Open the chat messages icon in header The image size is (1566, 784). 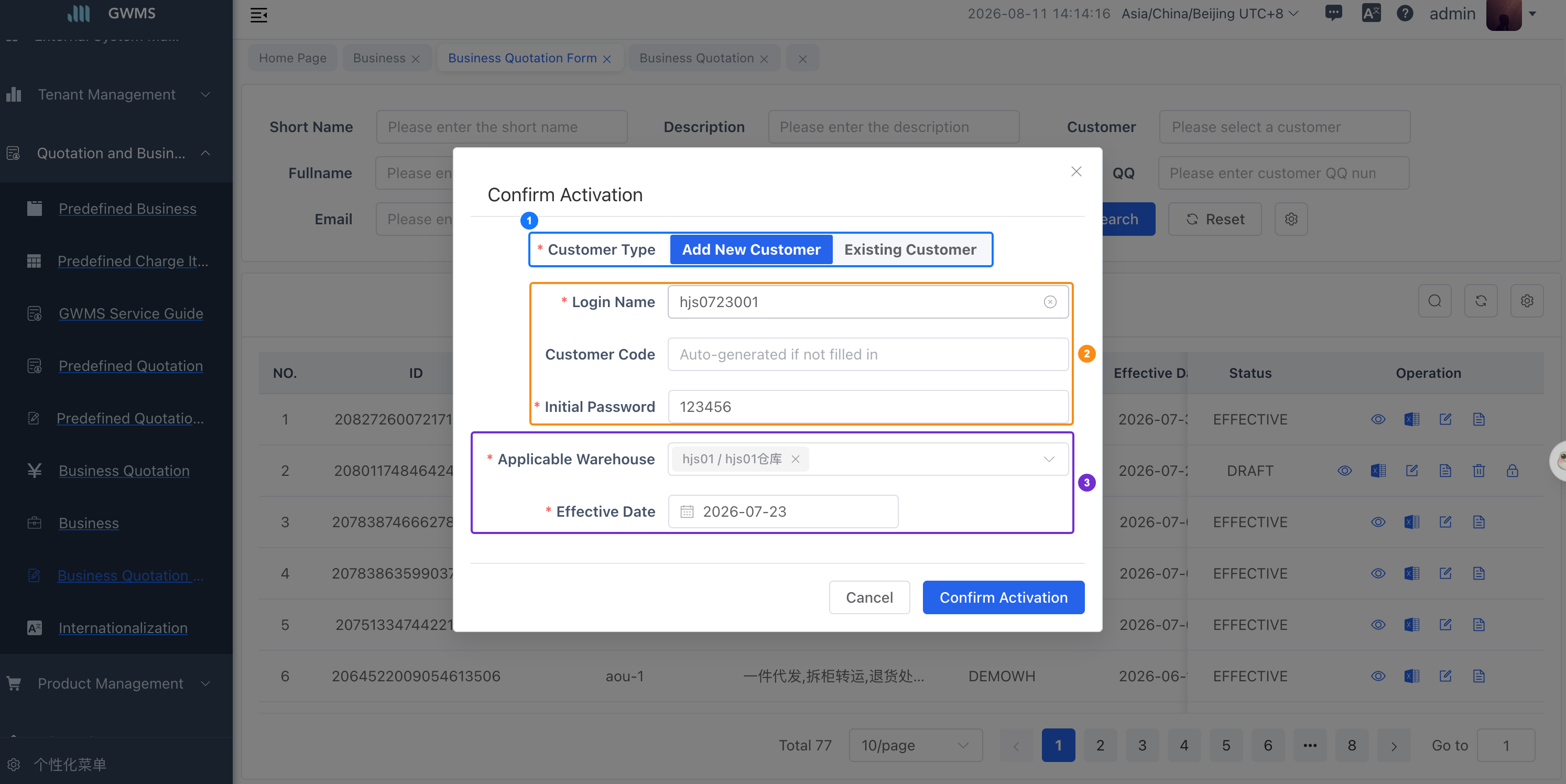click(x=1333, y=13)
